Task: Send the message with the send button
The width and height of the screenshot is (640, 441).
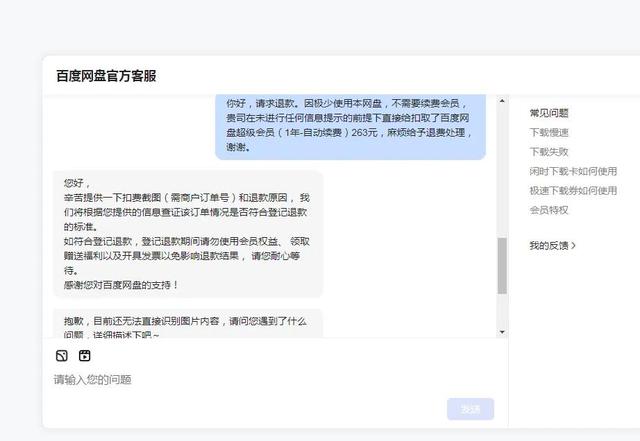Action: click(470, 409)
